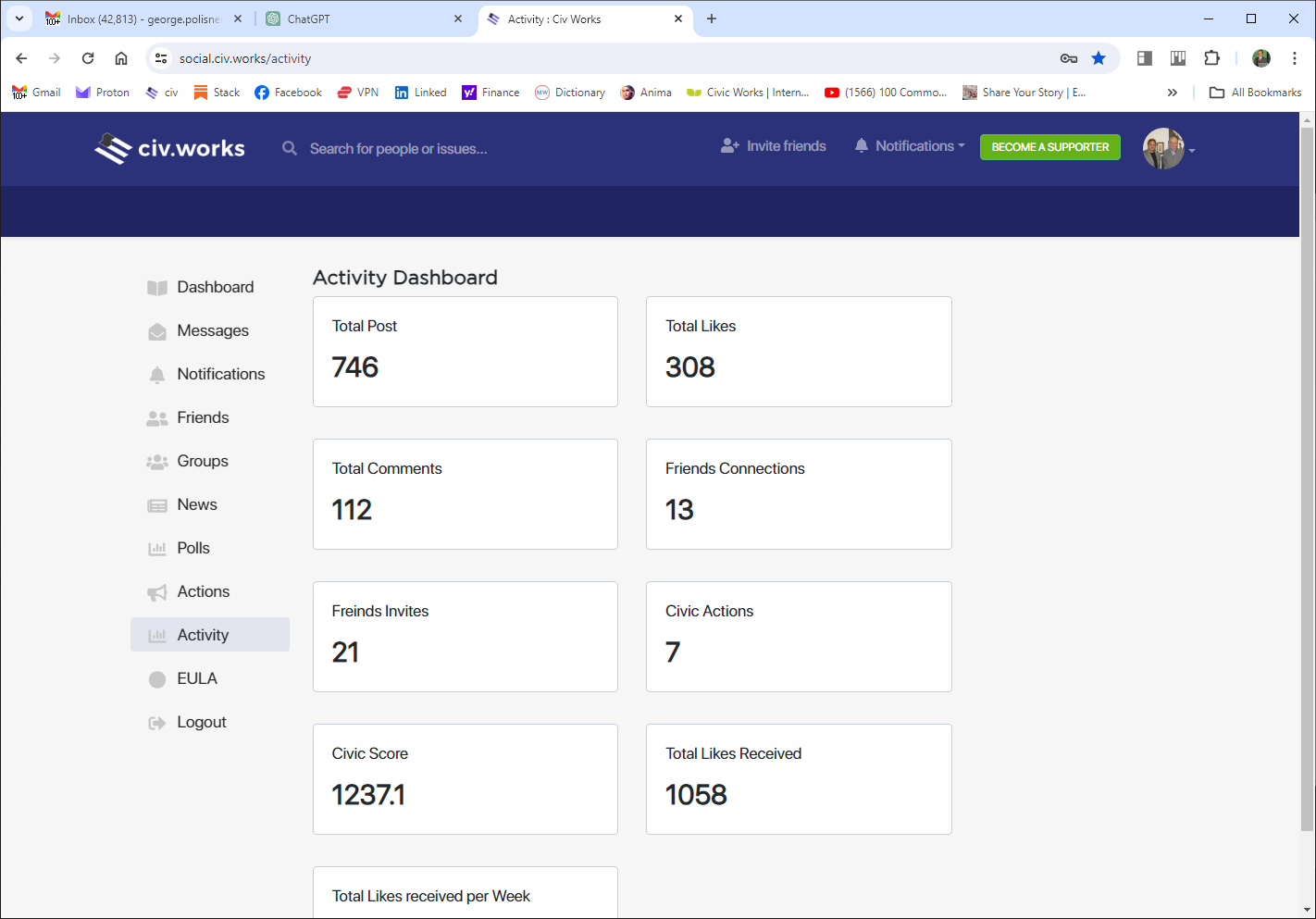Select Actions megaphone in sidebar
This screenshot has height=919, width=1316.
pyautogui.click(x=157, y=592)
